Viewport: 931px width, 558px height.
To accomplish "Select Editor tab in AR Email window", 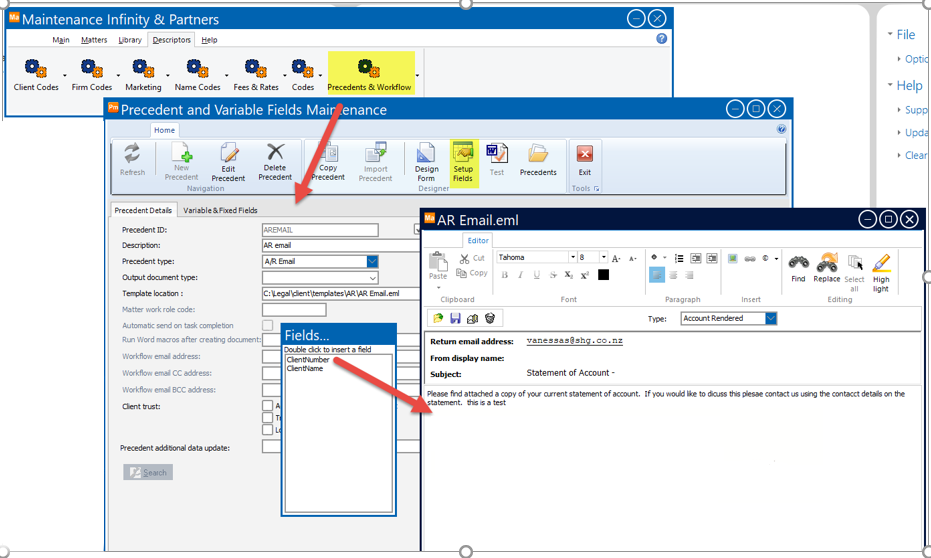I will [478, 240].
